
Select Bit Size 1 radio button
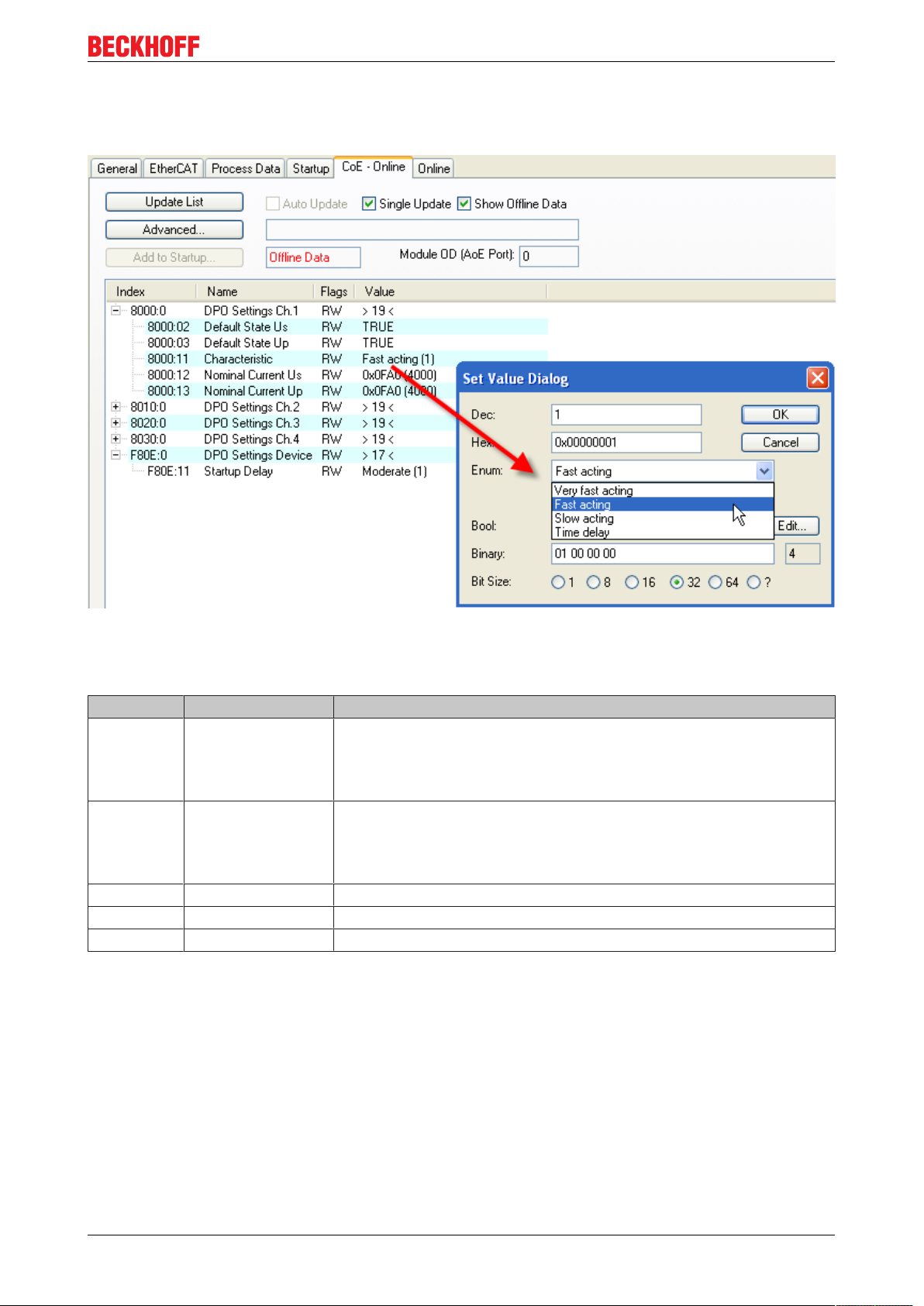558,582
